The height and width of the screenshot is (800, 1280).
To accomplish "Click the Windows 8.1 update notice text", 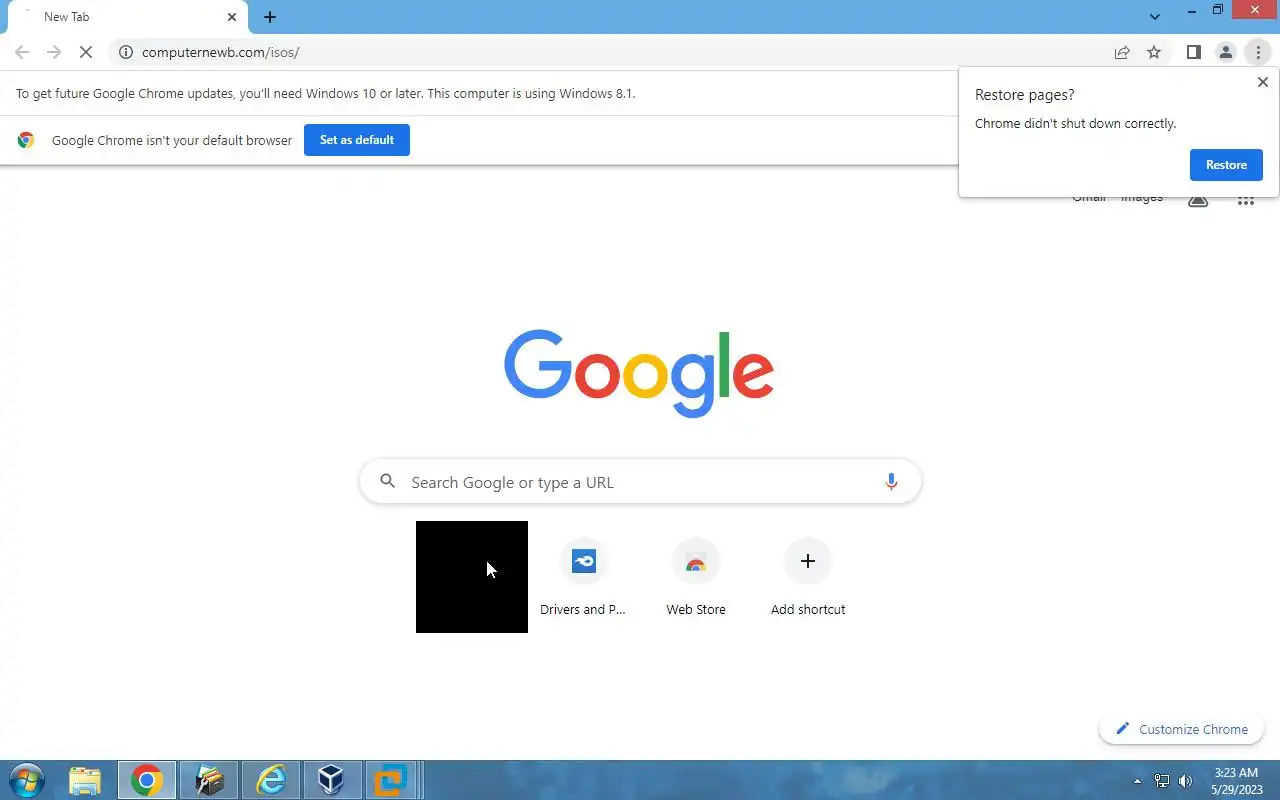I will point(326,93).
